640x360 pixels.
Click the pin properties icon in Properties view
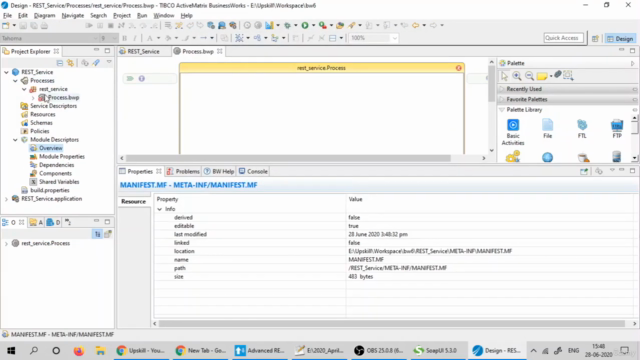coord(584,171)
